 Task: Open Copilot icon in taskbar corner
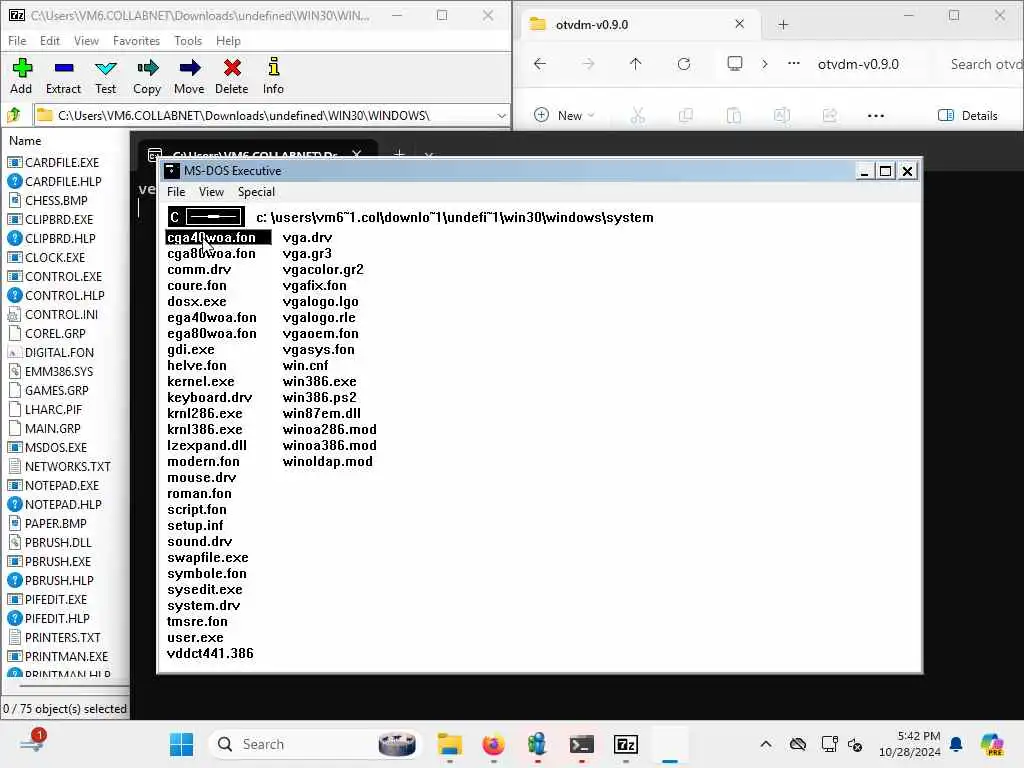(x=992, y=744)
